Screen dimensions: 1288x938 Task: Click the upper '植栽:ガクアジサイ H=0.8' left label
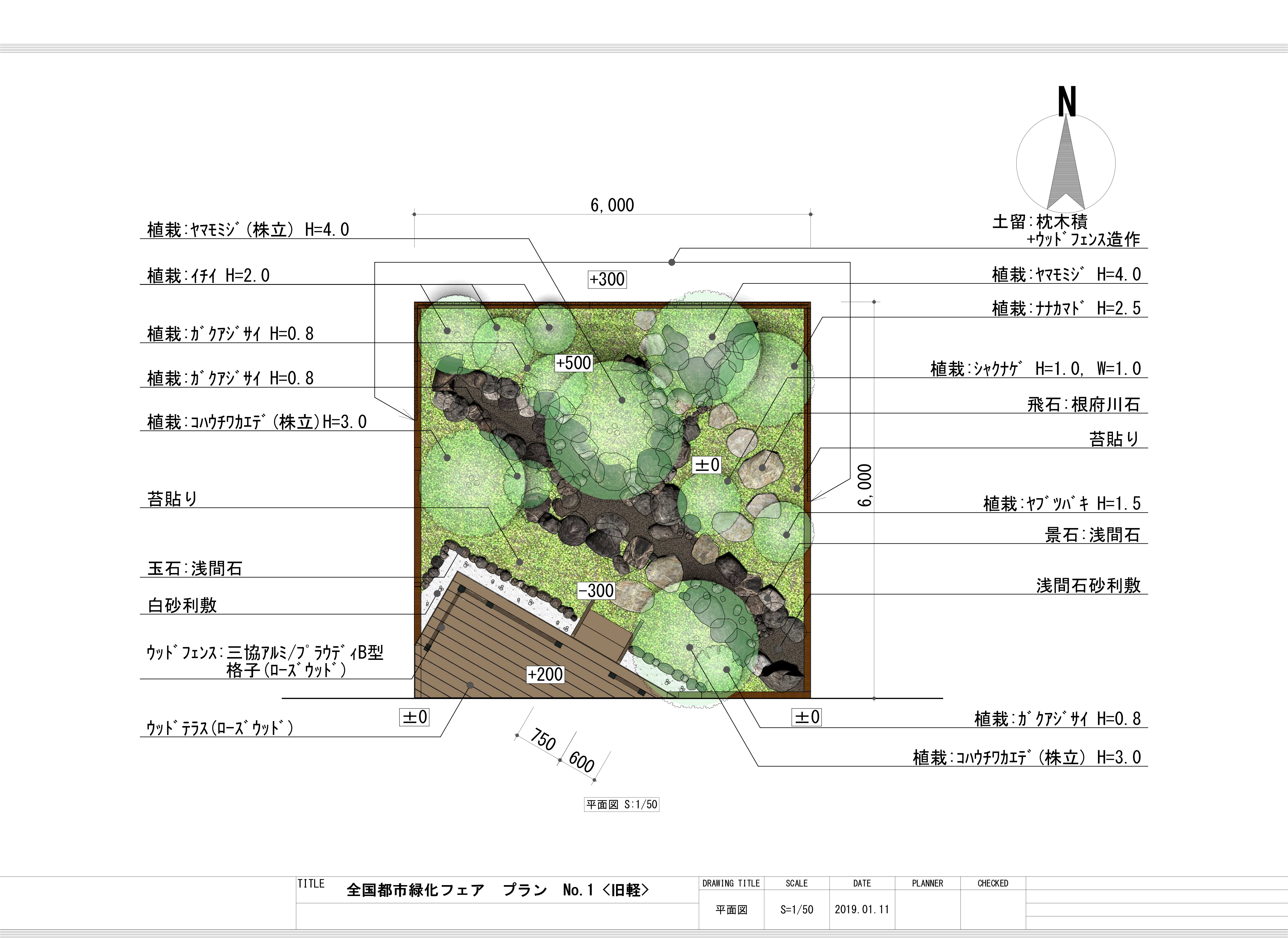point(230,334)
